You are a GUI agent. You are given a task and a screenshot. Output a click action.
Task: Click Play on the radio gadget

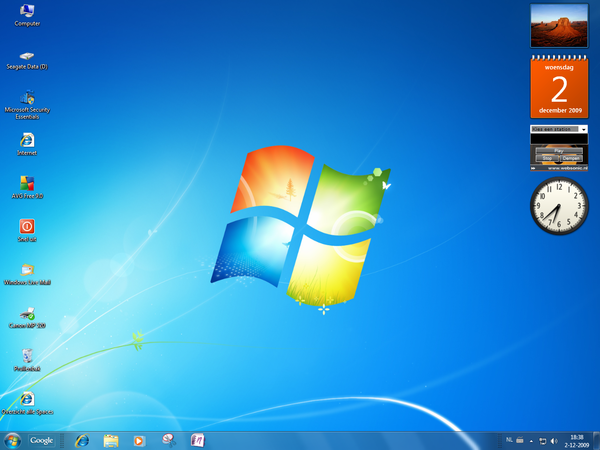pos(559,151)
